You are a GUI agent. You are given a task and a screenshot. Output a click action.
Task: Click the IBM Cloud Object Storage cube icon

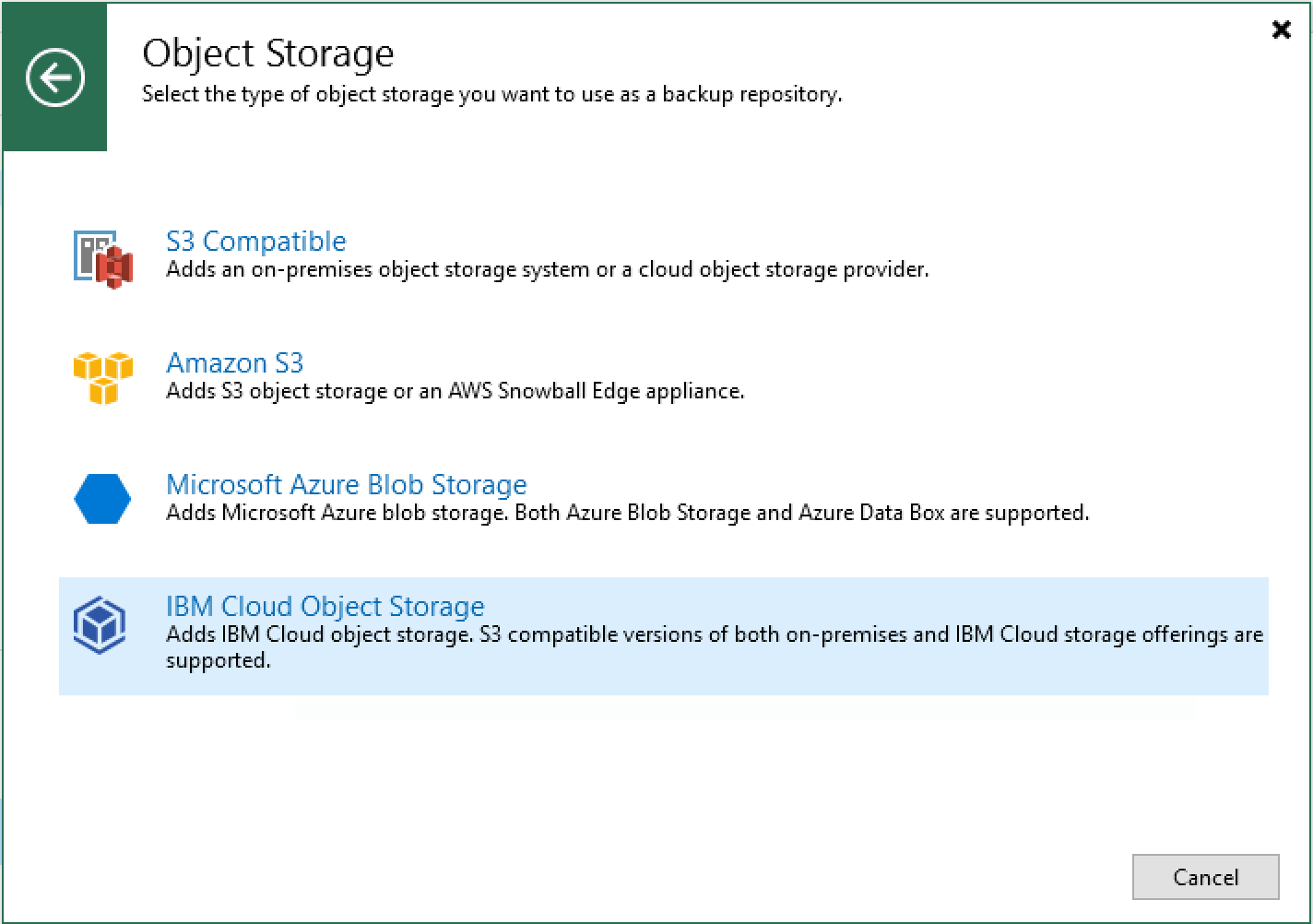(x=100, y=624)
